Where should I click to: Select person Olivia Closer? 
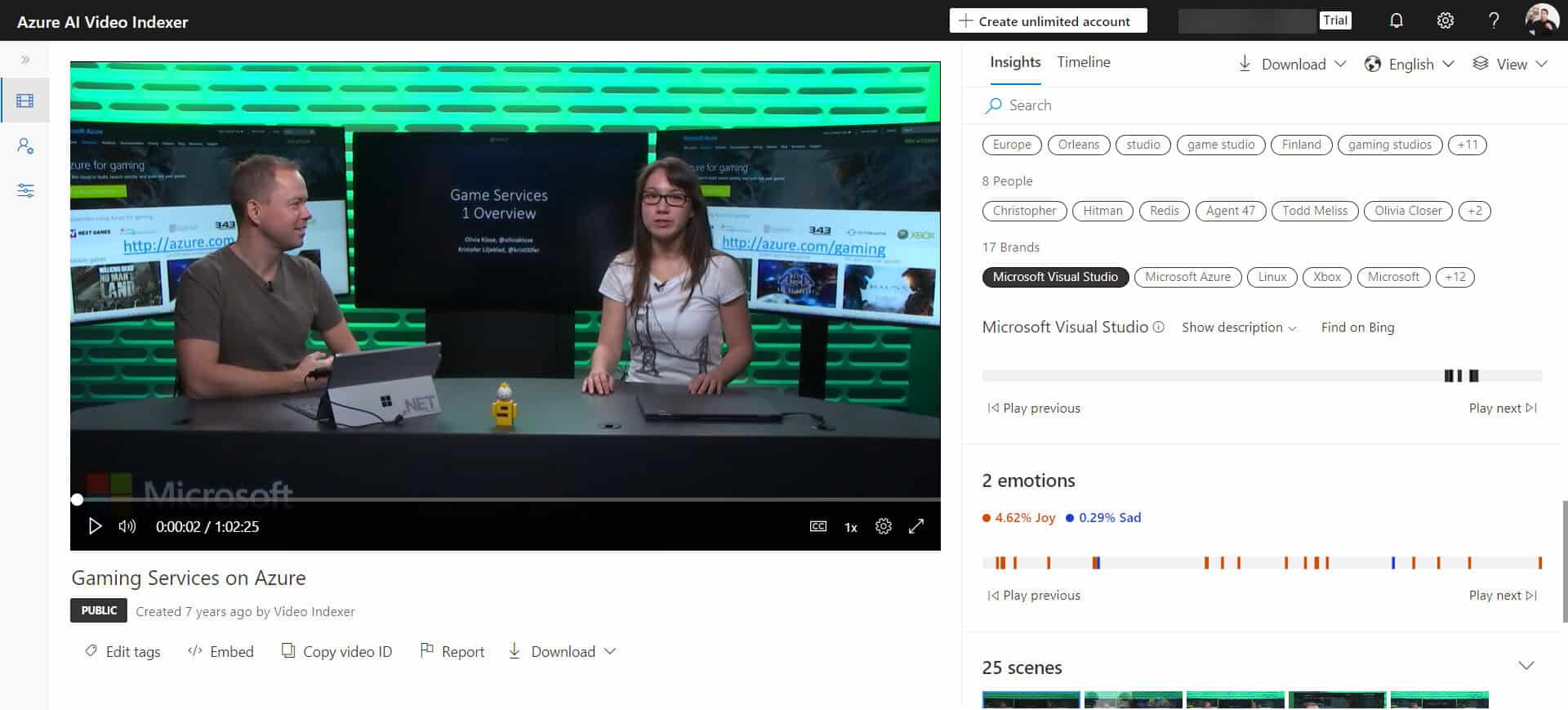point(1408,211)
